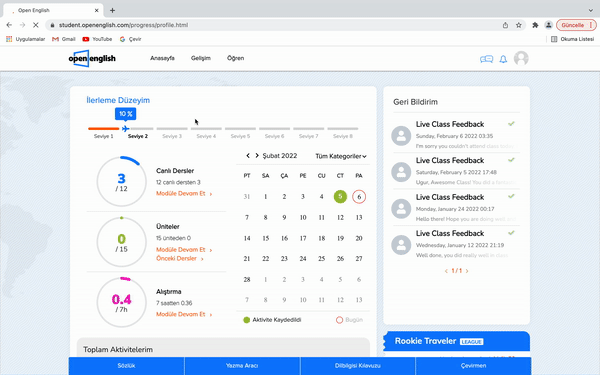Go to next calendar month

[257, 156]
